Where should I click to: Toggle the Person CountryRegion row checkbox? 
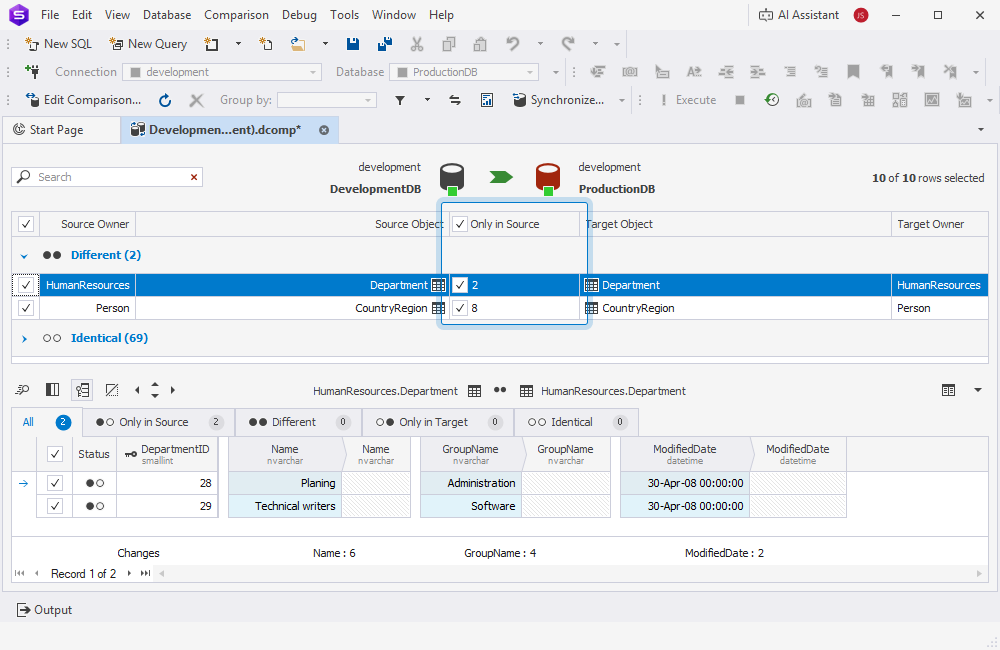click(x=26, y=308)
